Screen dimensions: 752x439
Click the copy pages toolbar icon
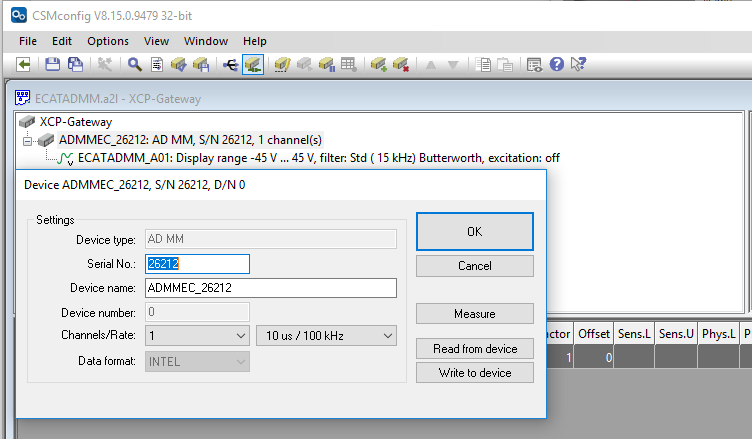tap(483, 64)
